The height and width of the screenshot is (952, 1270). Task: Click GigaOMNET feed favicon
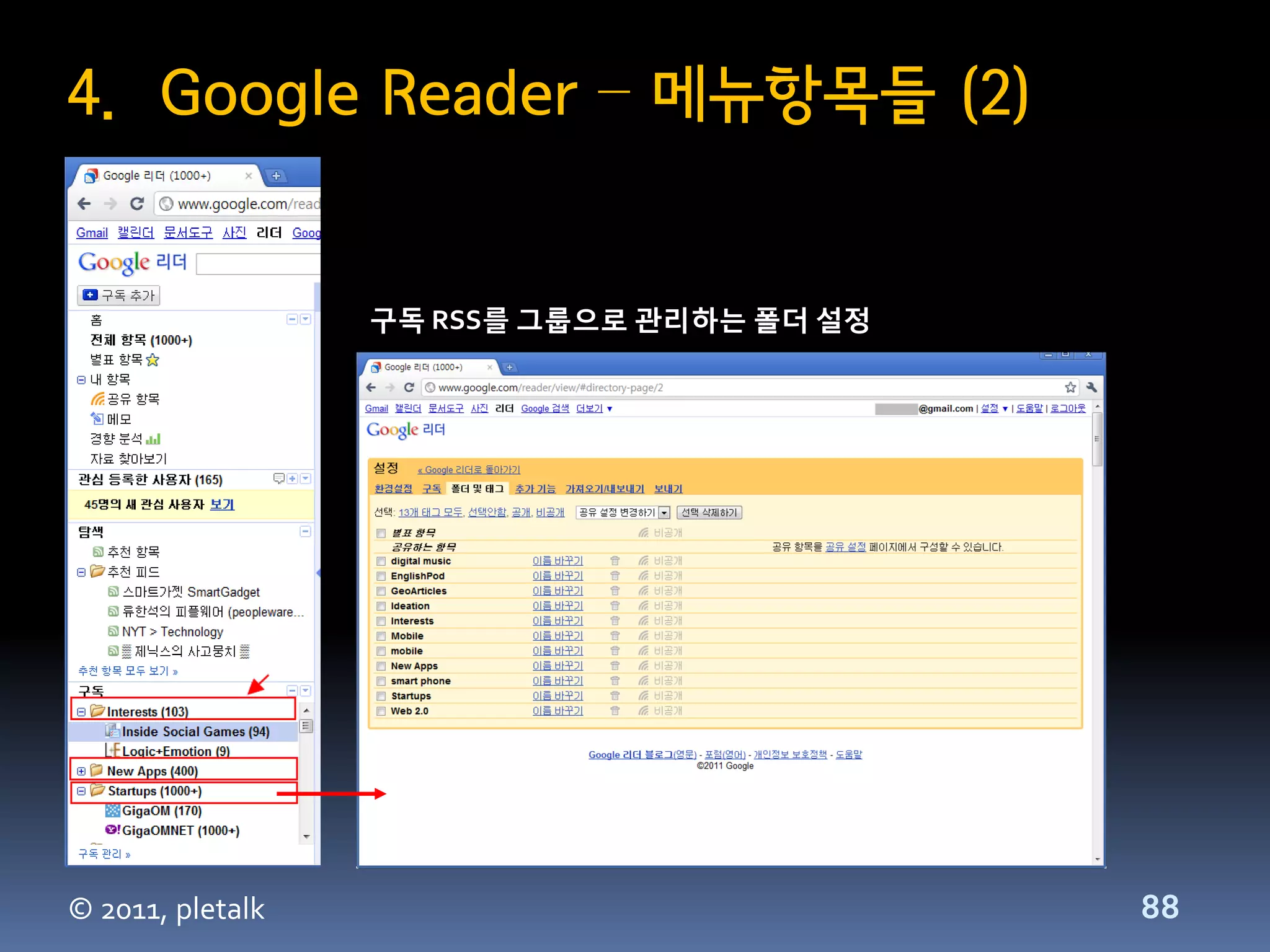click(x=112, y=831)
